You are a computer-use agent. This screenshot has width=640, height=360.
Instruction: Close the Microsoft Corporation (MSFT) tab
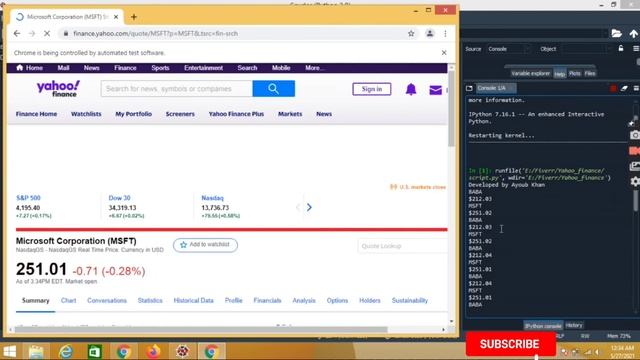tap(116, 17)
